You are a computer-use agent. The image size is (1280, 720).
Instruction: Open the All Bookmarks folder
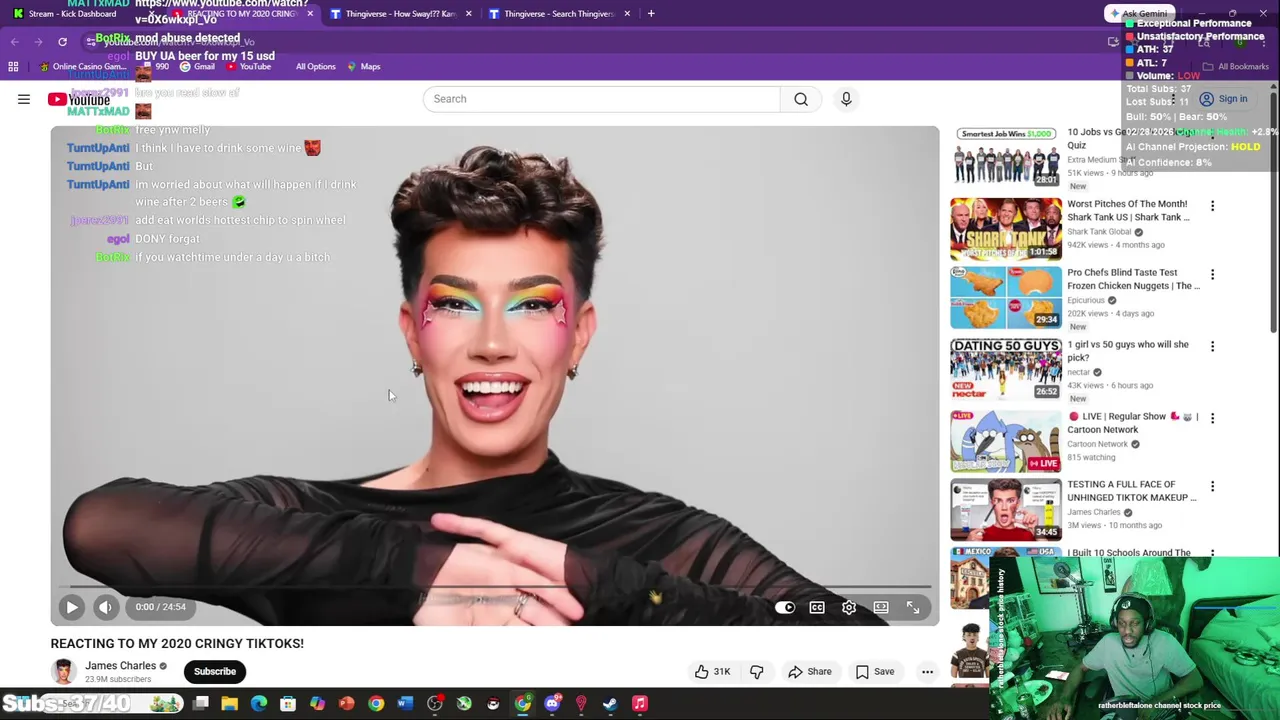tap(1236, 67)
